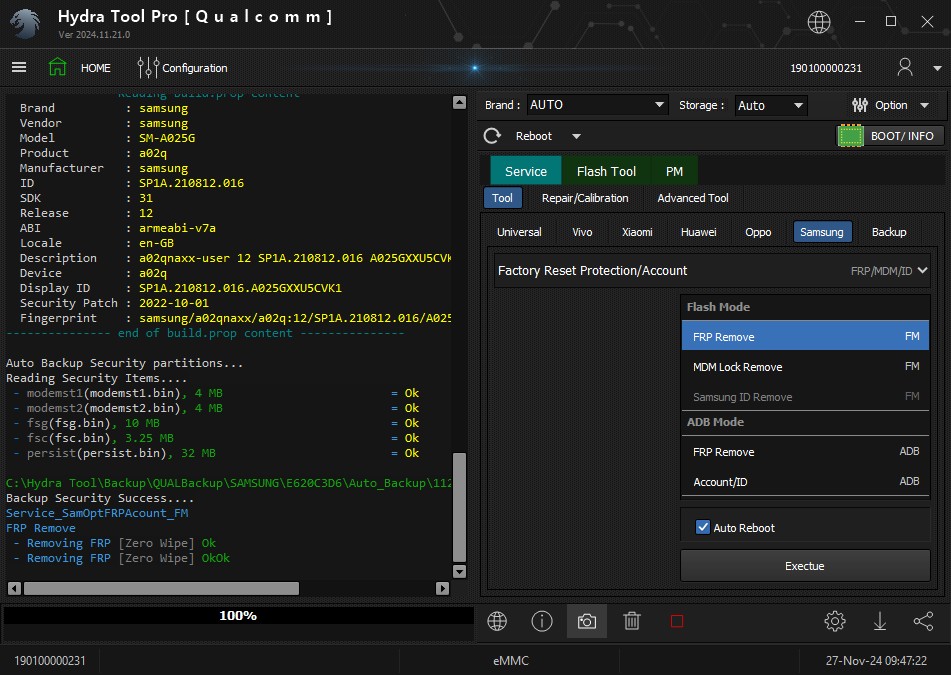This screenshot has width=951, height=675.
Task: Expand the Option dropdown arrow
Action: 924,106
